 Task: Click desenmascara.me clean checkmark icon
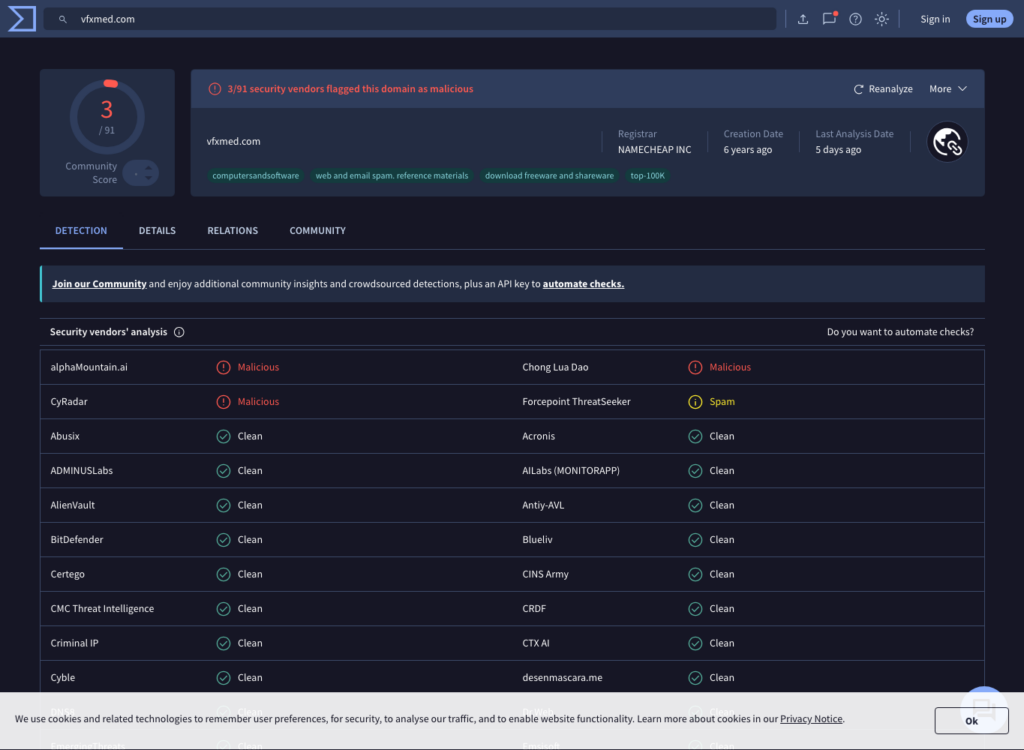[695, 678]
